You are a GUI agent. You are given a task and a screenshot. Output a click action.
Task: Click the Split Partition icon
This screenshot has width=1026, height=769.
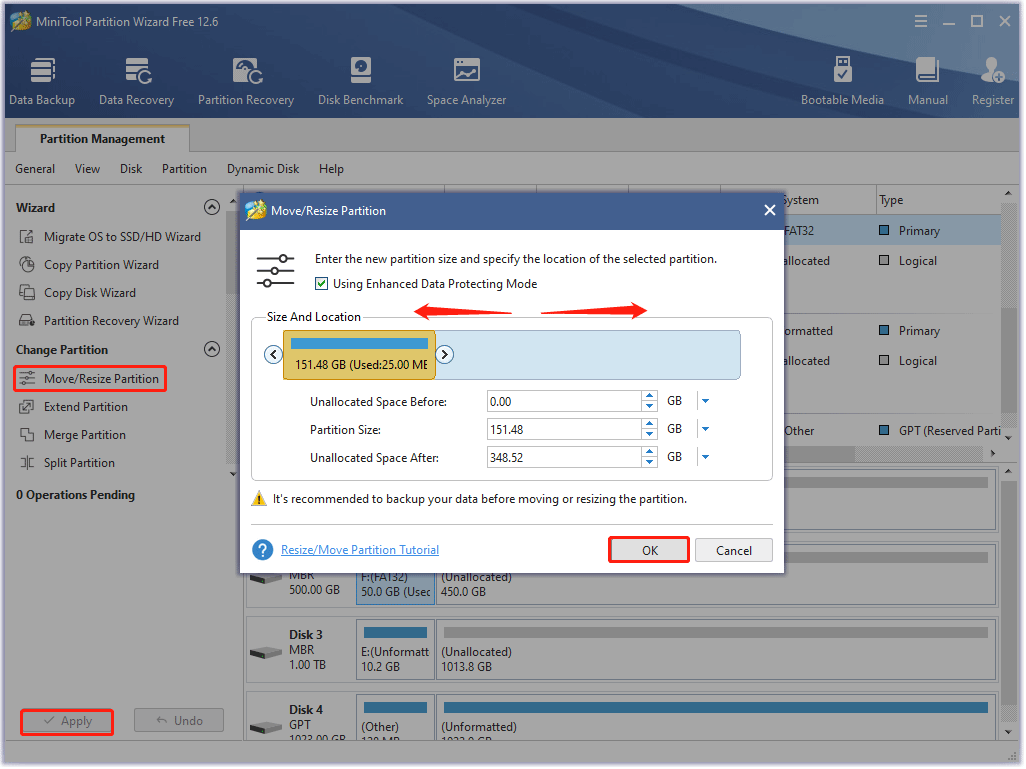coord(27,463)
